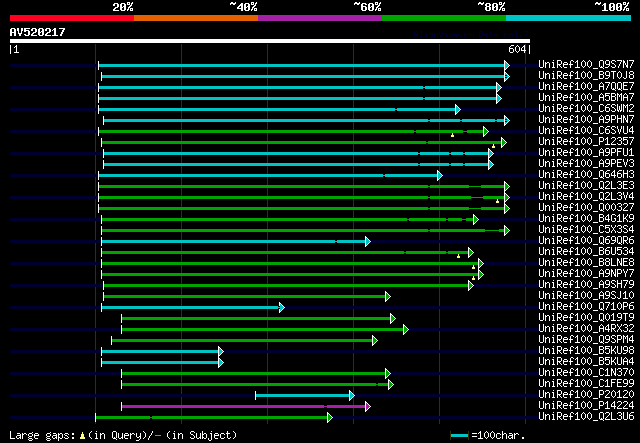The image size is (640, 443).
Task: Select the UniRef100_P20120 label
Action: [x=586, y=395]
